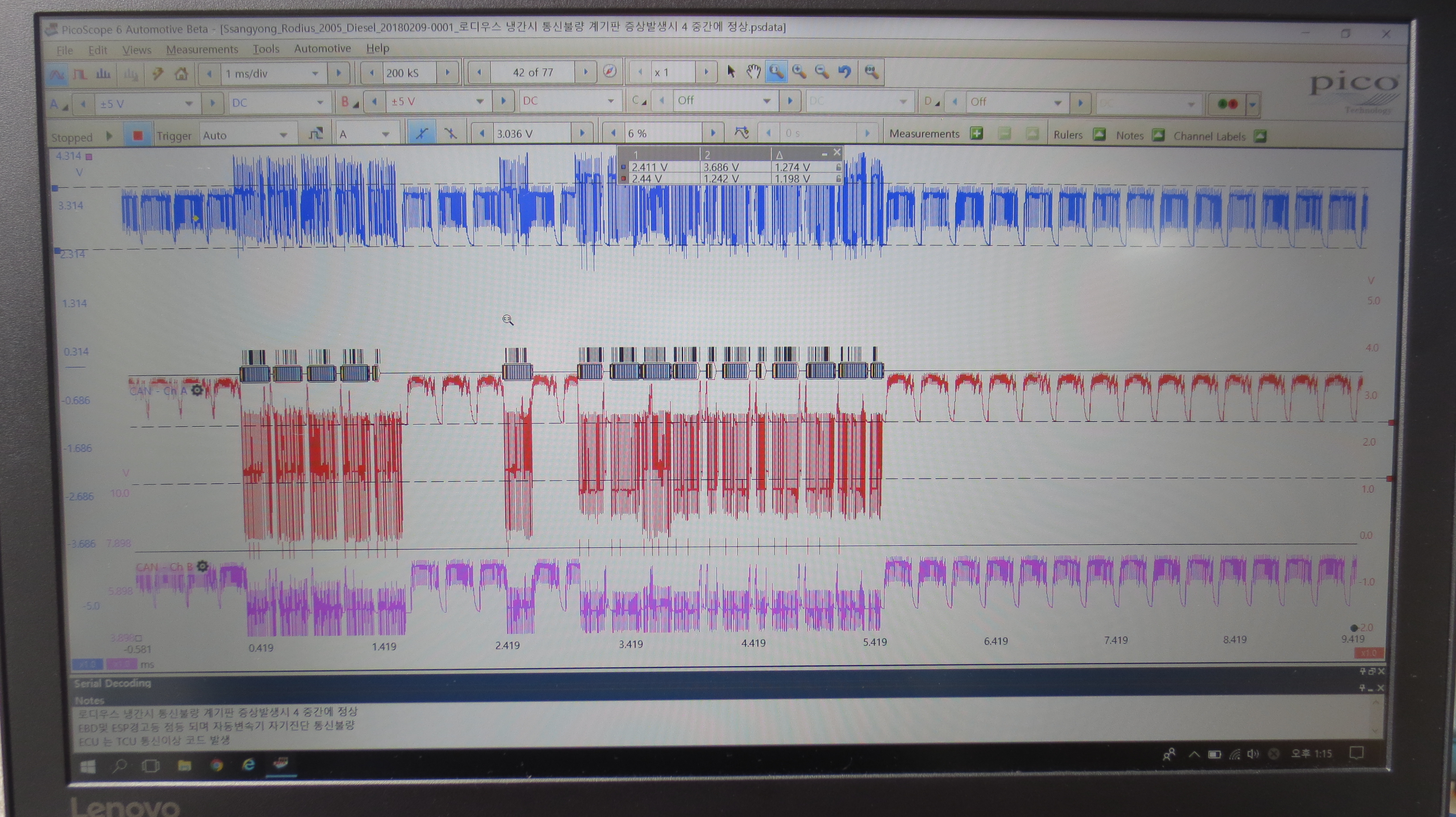Open the Automotive menu
The image size is (1456, 817).
(322, 49)
